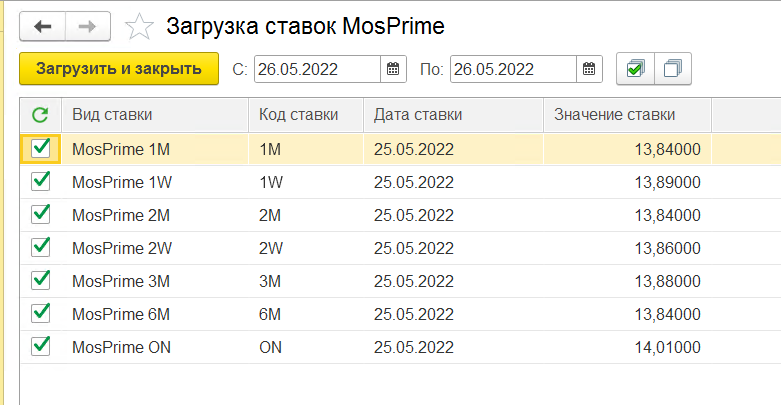This screenshot has height=405, width=781.
Task: Uncheck all rates with clear-all icon
Action: click(672, 69)
